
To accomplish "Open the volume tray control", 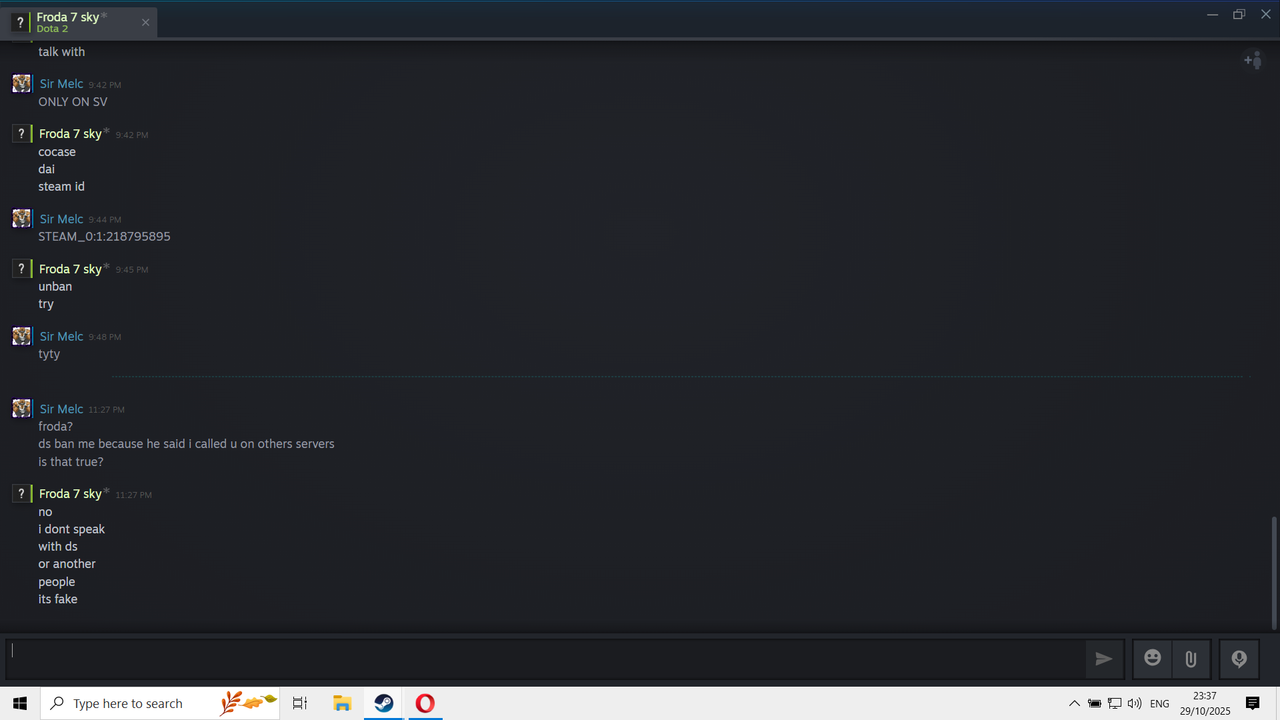I will [x=1134, y=704].
